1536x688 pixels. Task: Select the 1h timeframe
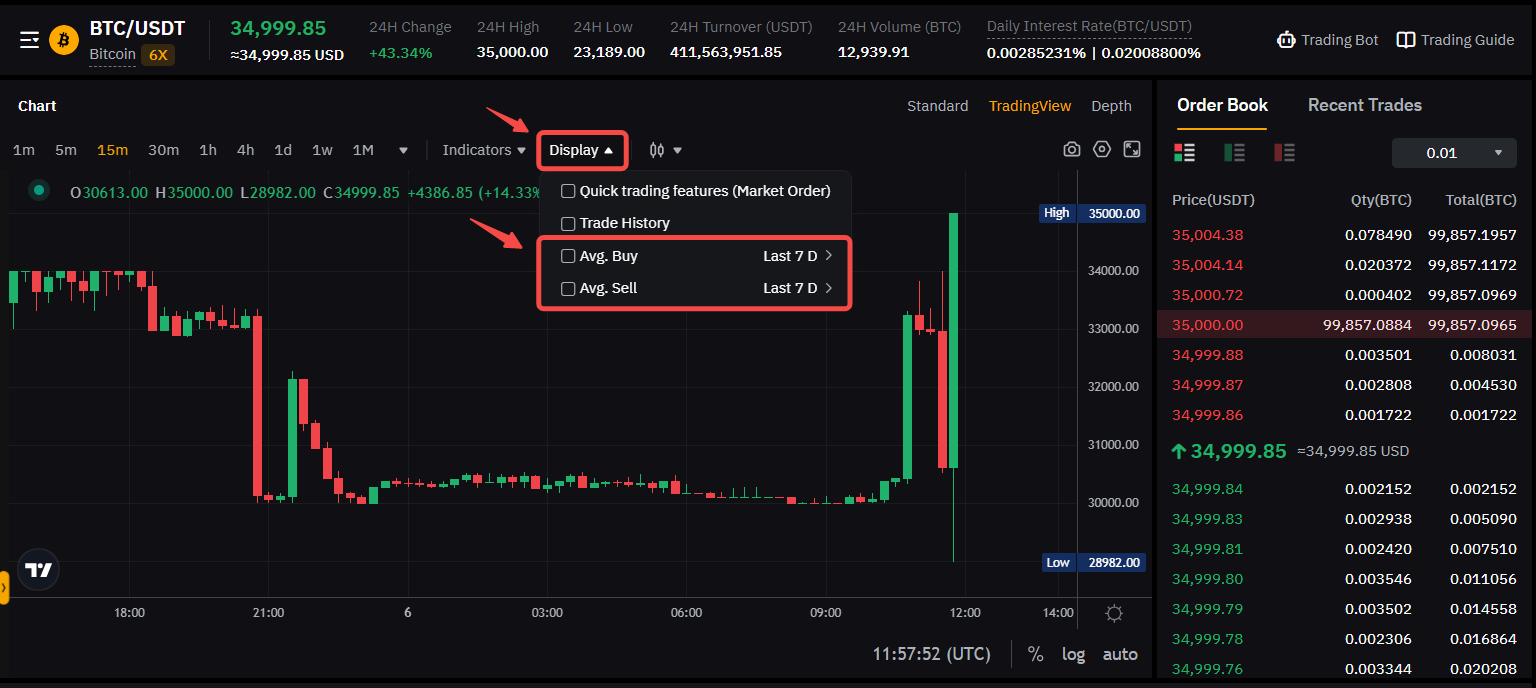(208, 150)
